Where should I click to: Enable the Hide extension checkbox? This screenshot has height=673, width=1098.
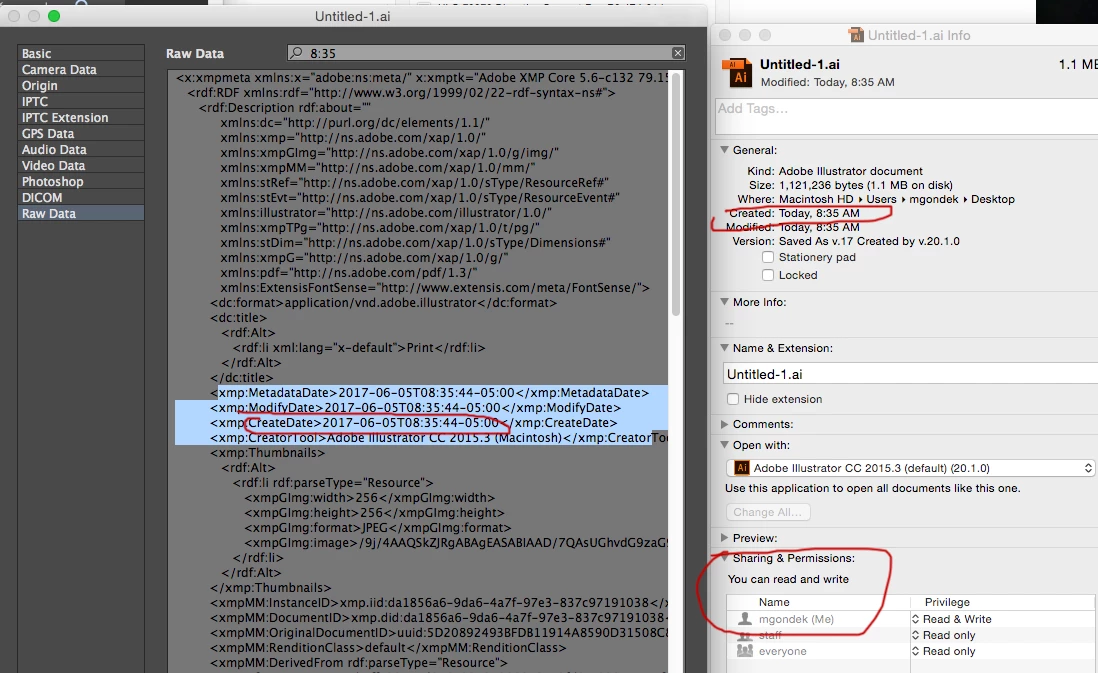tap(733, 399)
